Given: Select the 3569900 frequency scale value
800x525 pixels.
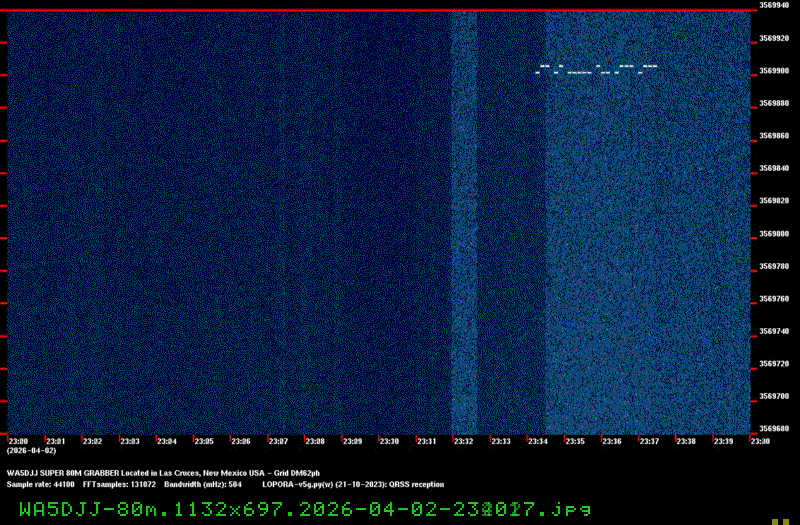Looking at the screenshot, I should point(774,70).
